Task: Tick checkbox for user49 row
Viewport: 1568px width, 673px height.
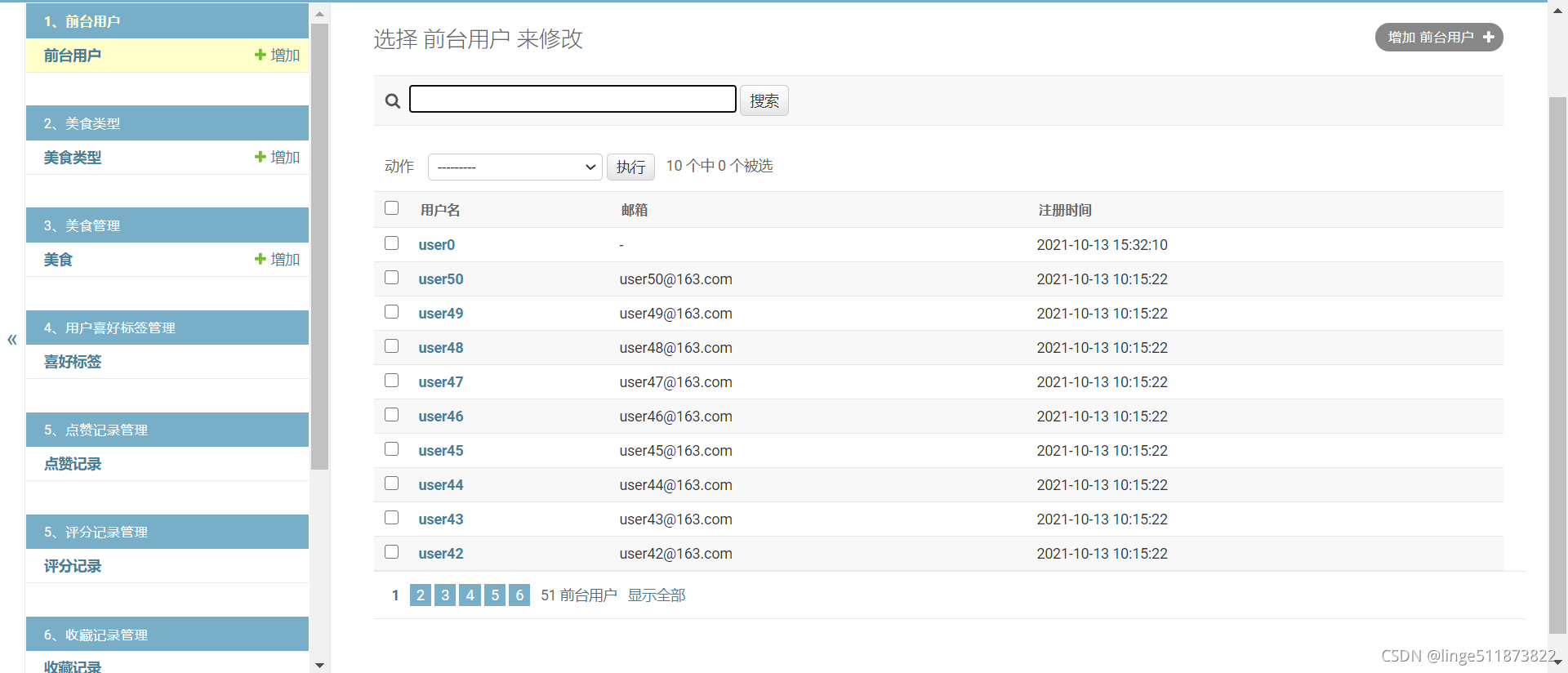Action: tap(392, 312)
